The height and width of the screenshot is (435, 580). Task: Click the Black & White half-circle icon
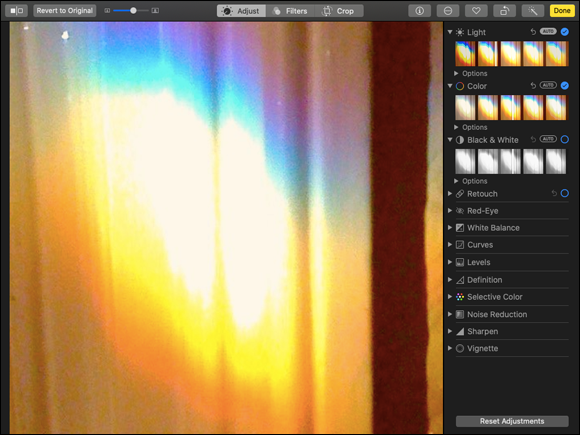[x=460, y=140]
